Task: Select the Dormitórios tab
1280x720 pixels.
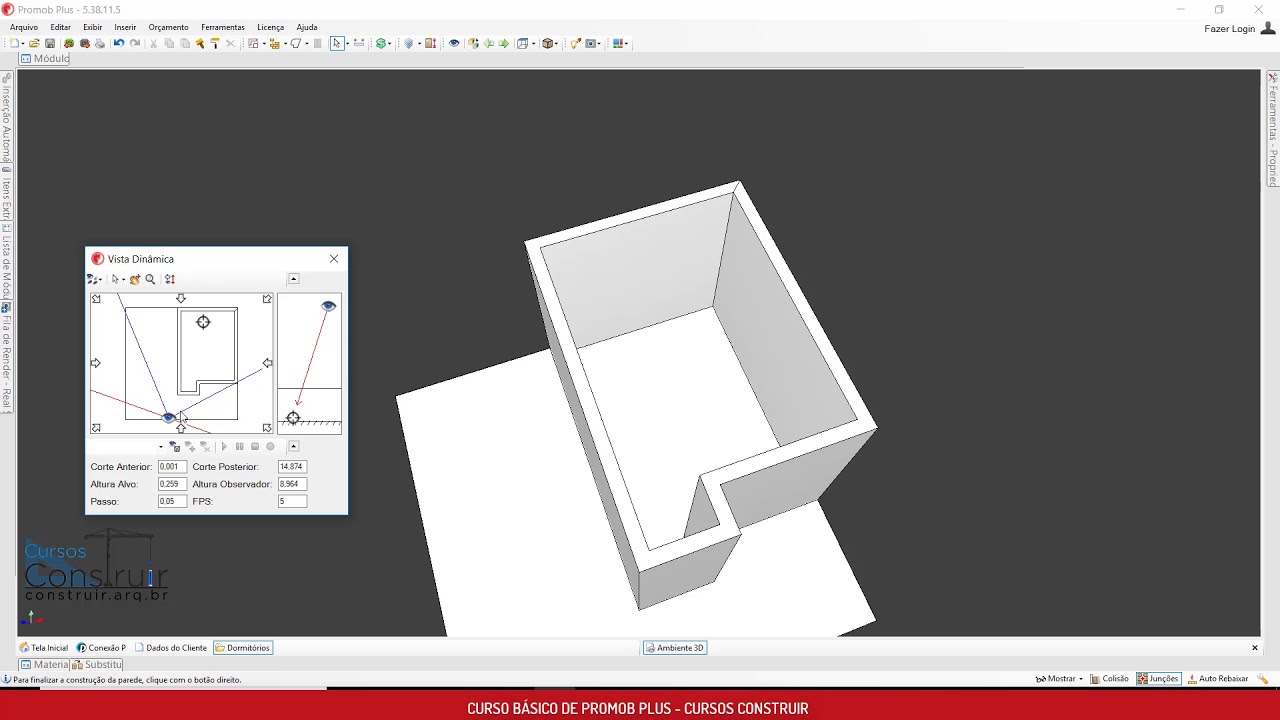Action: [243, 648]
